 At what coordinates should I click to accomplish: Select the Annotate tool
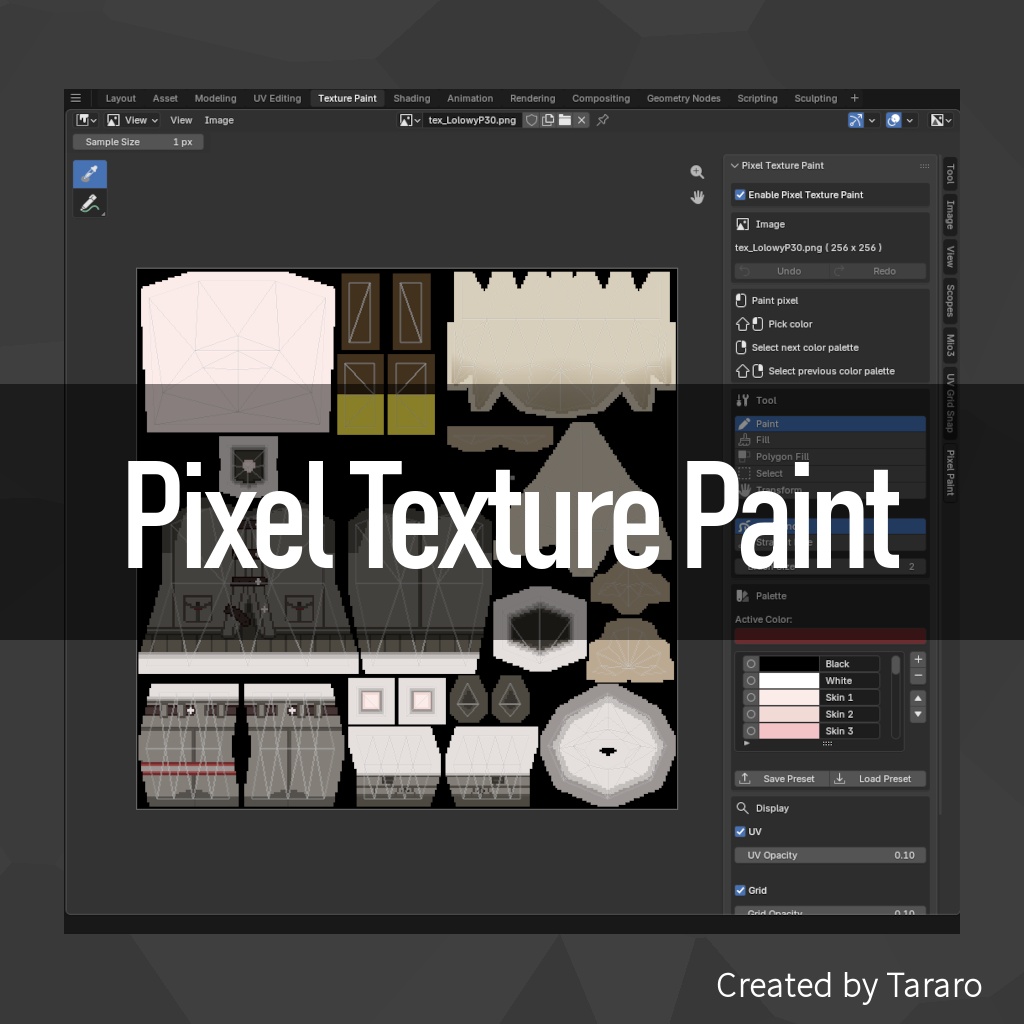click(x=89, y=203)
